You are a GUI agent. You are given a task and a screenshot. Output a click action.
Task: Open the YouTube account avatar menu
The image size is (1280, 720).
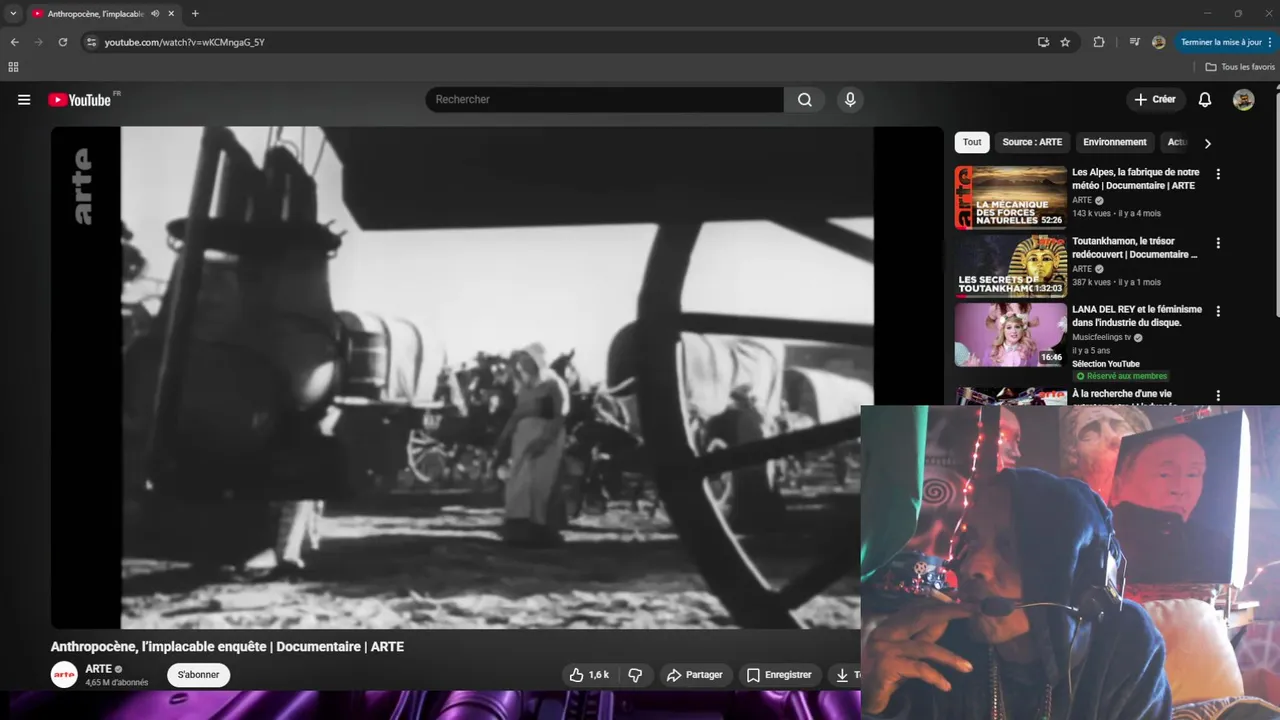pyautogui.click(x=1243, y=100)
